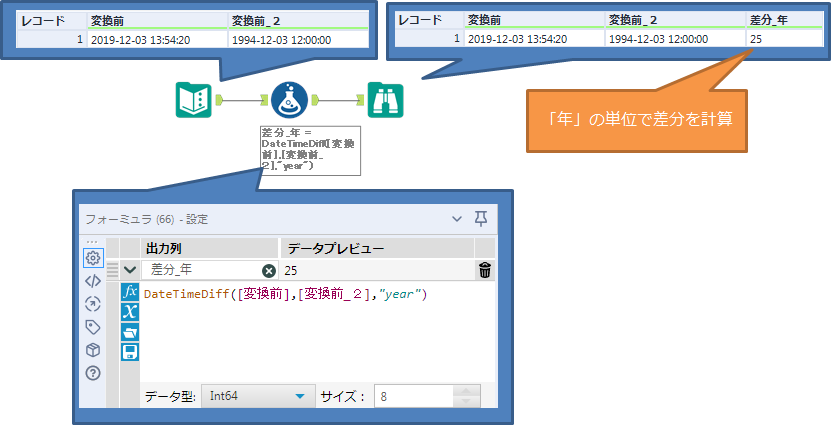Click the レコード header in left table
The width and height of the screenshot is (831, 425).
pyautogui.click(x=51, y=20)
